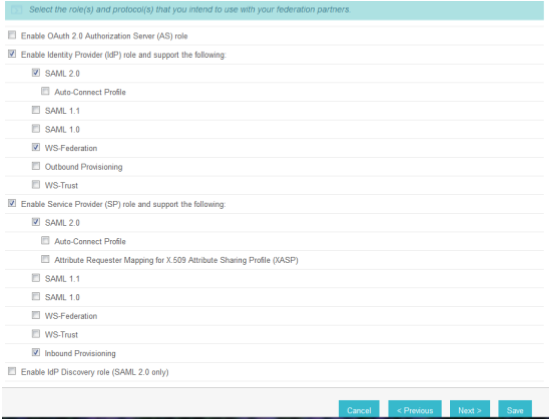This screenshot has width=550, height=419.
Task: Uncheck Enable Service Provider (SP) role
Action: 12,203
